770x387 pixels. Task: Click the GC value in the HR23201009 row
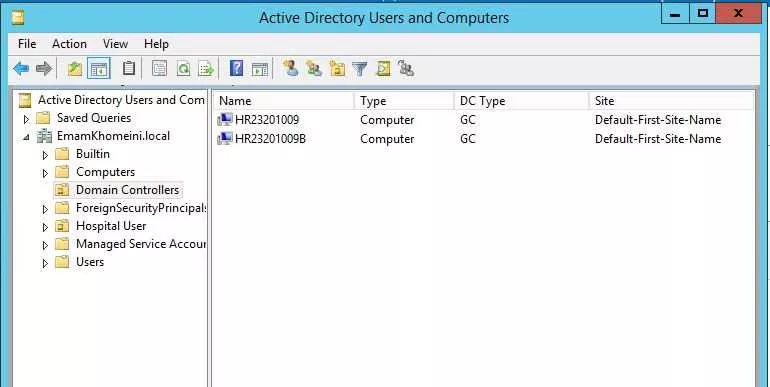tap(468, 120)
